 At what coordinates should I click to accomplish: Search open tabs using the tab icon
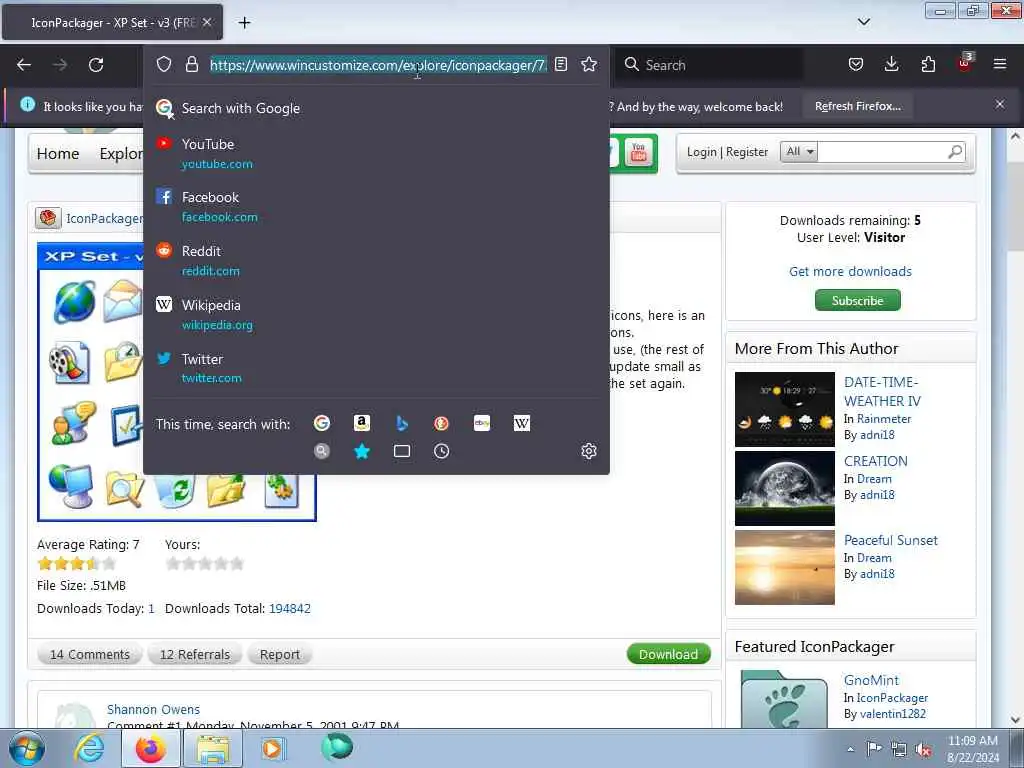click(402, 451)
